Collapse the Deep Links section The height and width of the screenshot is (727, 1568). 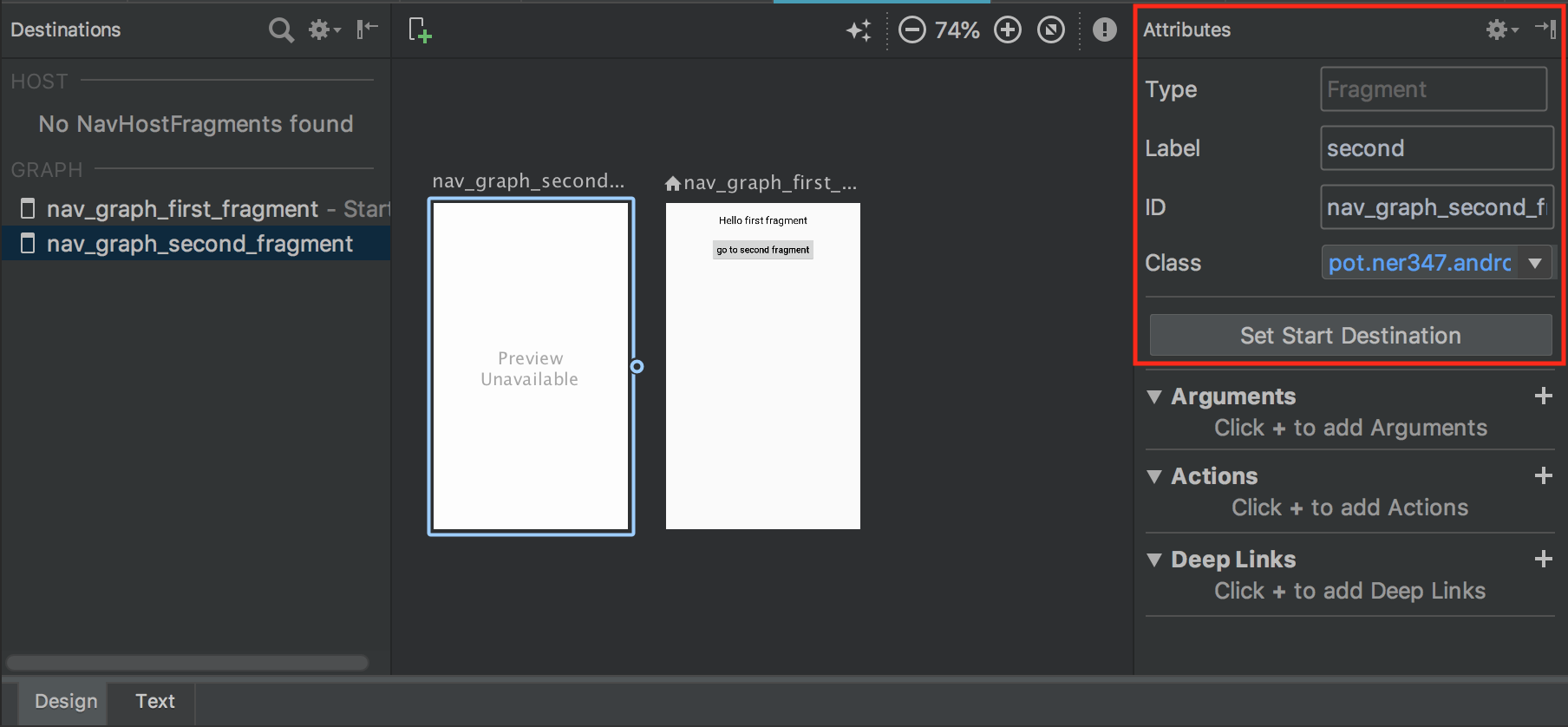point(1153,560)
